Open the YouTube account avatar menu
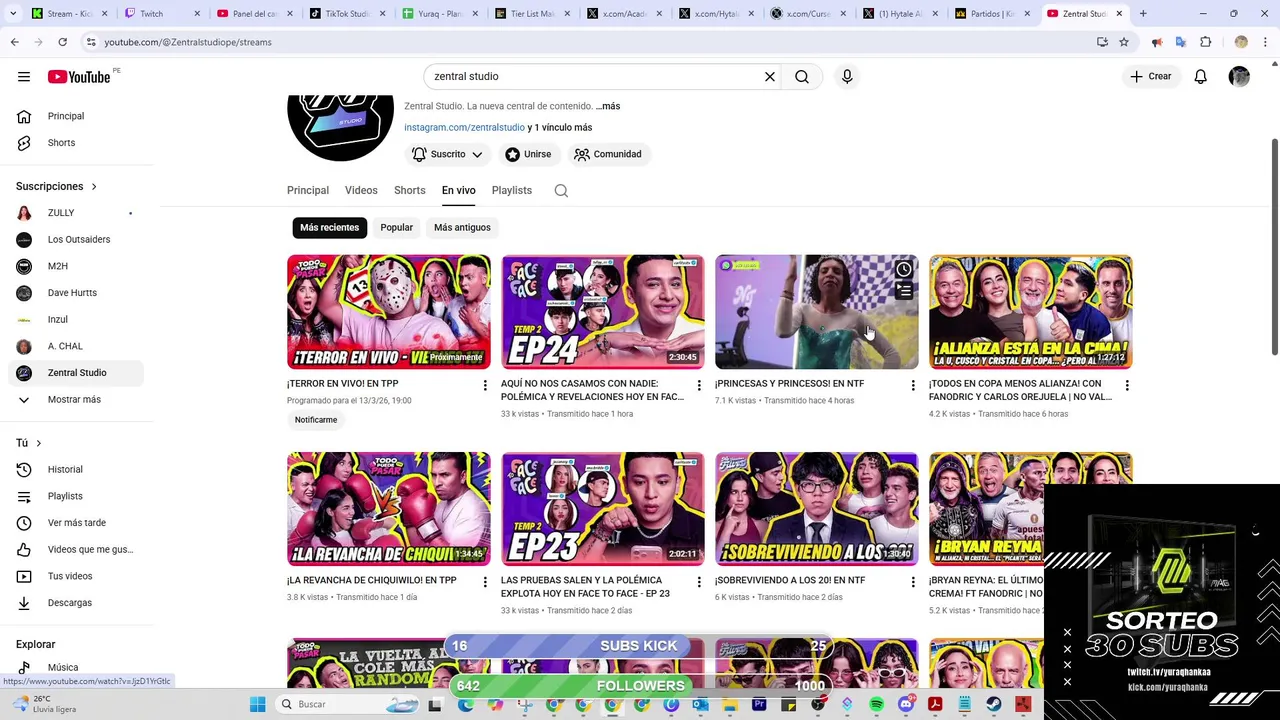The width and height of the screenshot is (1280, 720). point(1239,77)
